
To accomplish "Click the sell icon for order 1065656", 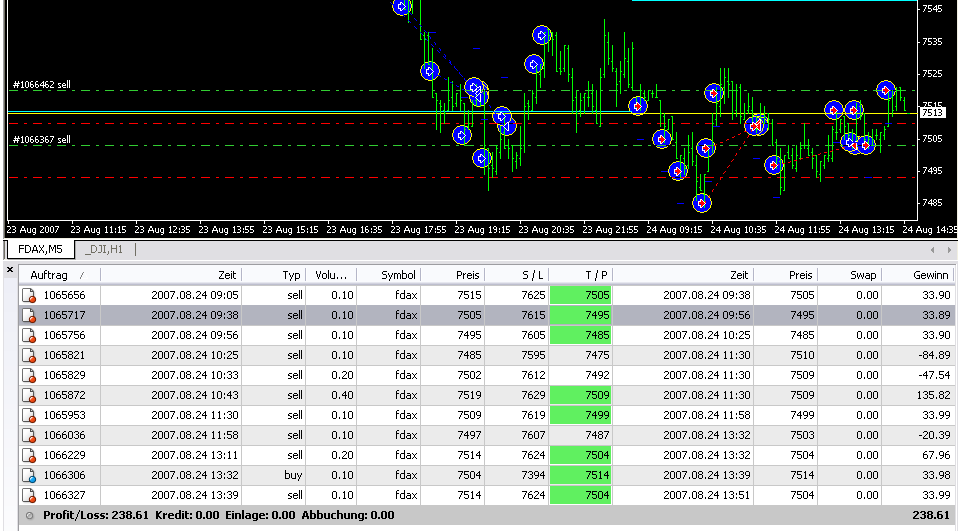I will point(29,295).
